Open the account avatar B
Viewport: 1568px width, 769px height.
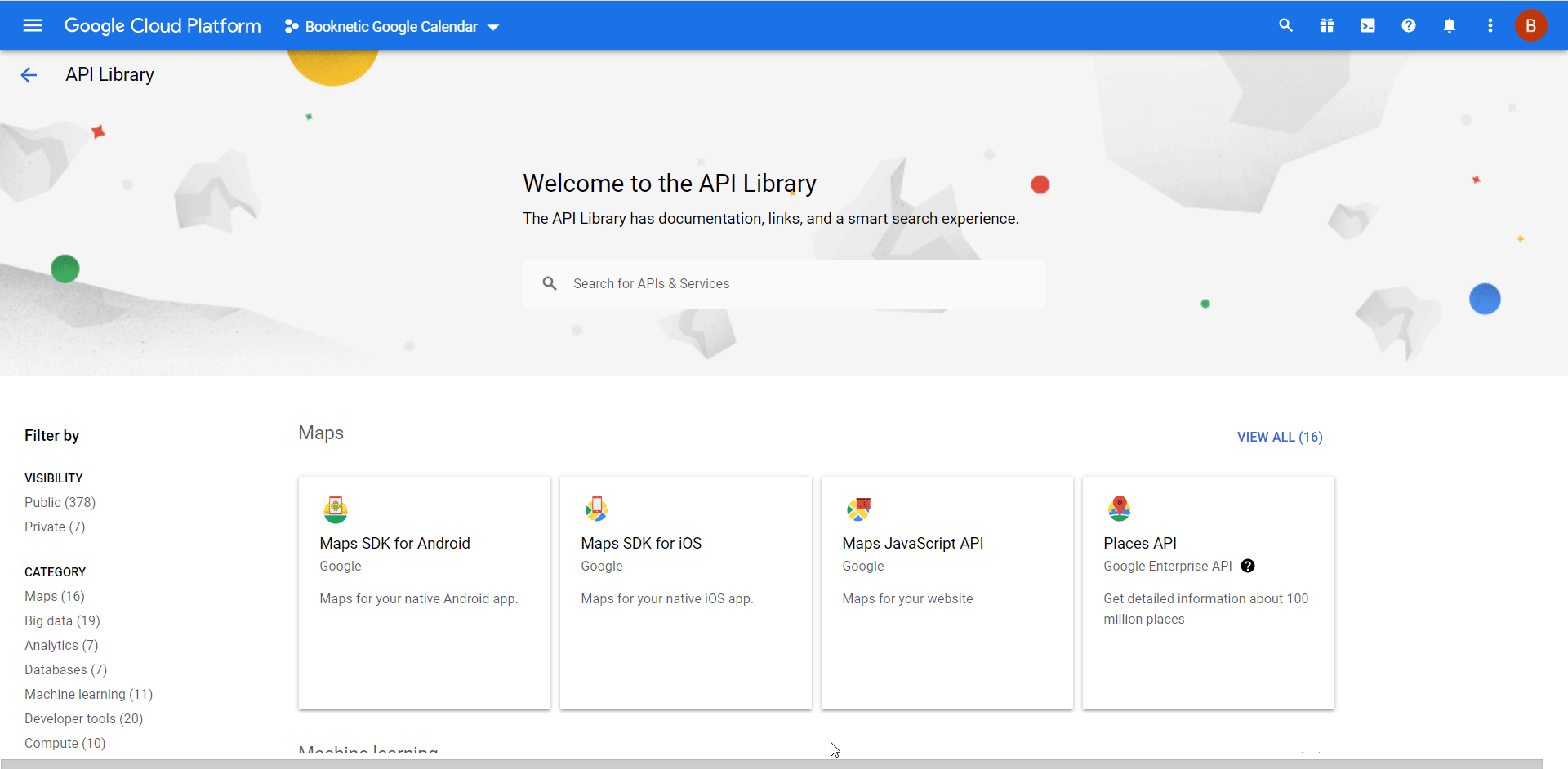pos(1531,25)
